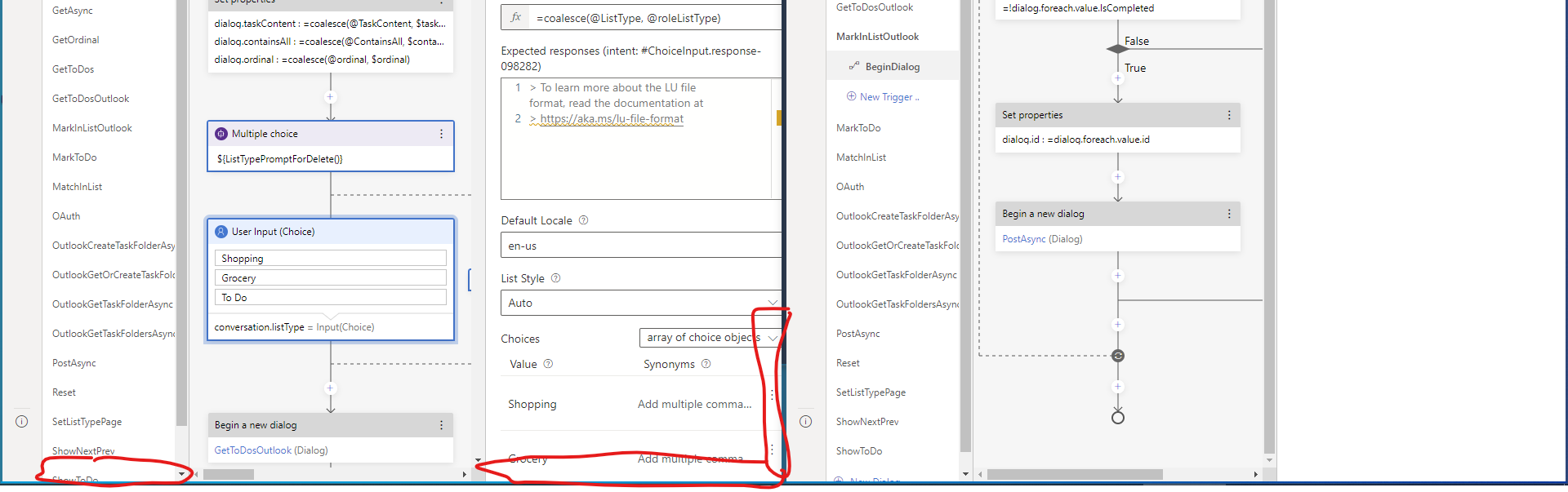Click the Default Locale en-us field

coord(640,246)
